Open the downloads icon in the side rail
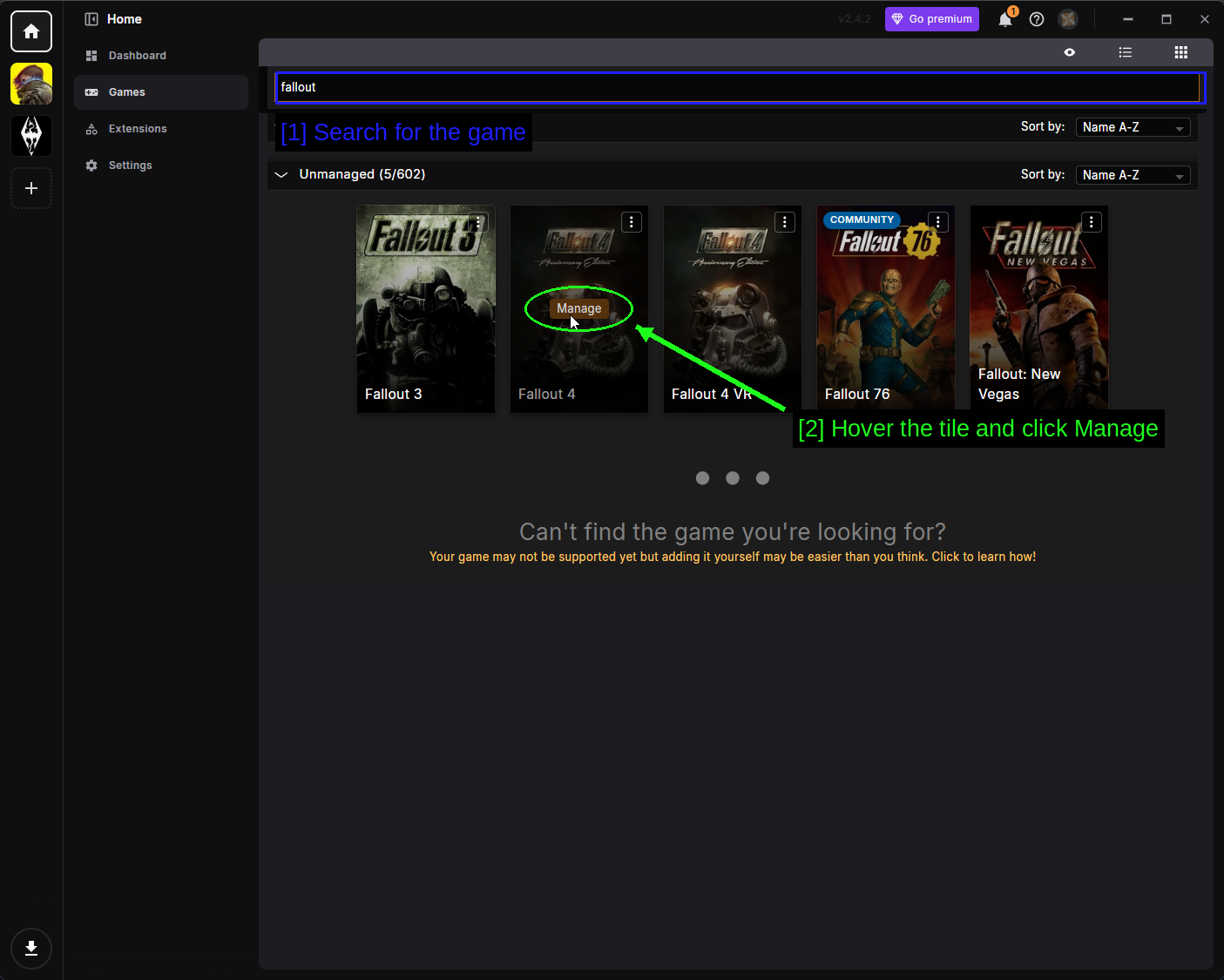The image size is (1224, 980). click(x=31, y=949)
